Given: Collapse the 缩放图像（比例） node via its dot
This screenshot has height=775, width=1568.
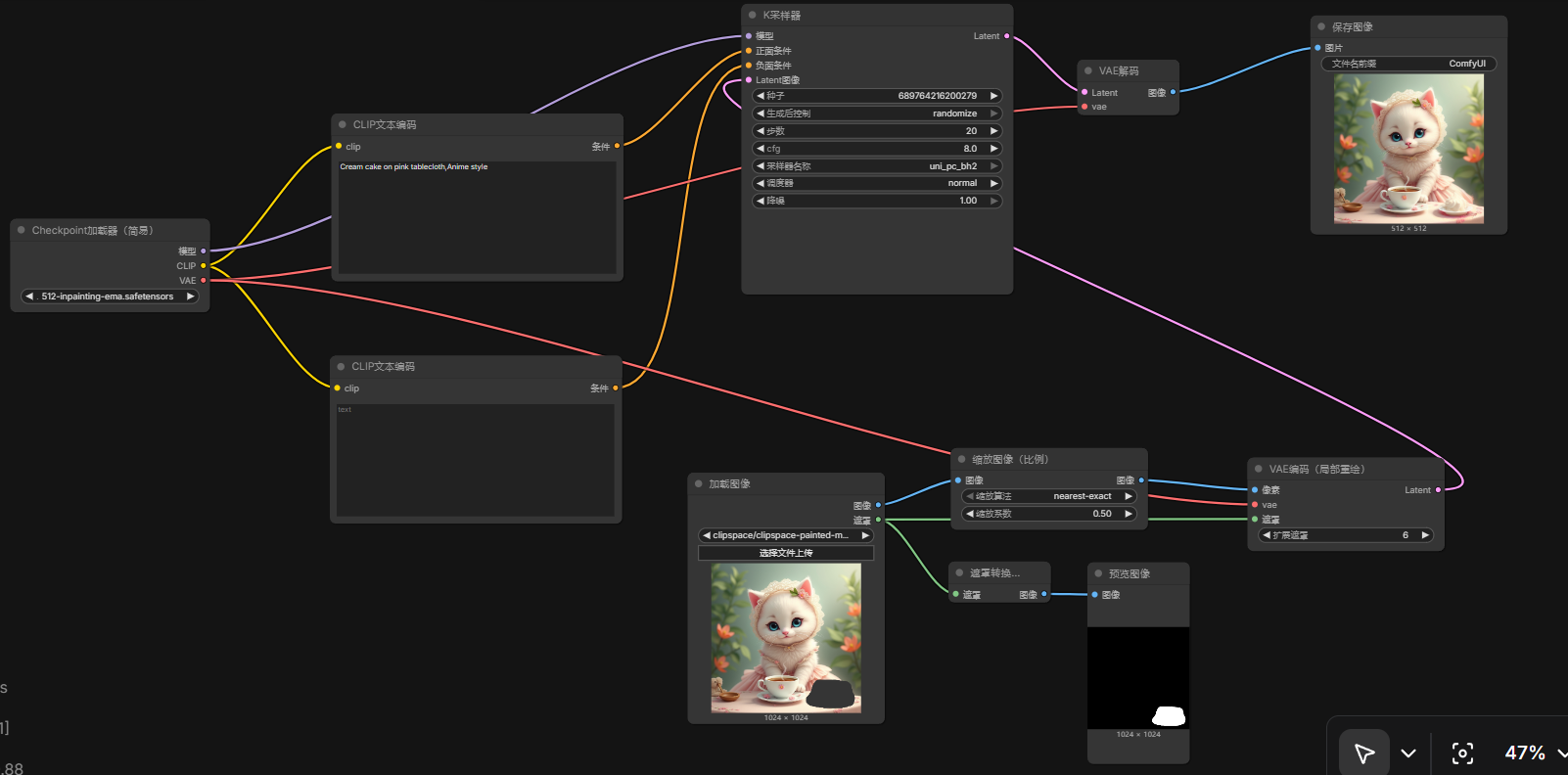Looking at the screenshot, I should pyautogui.click(x=961, y=459).
